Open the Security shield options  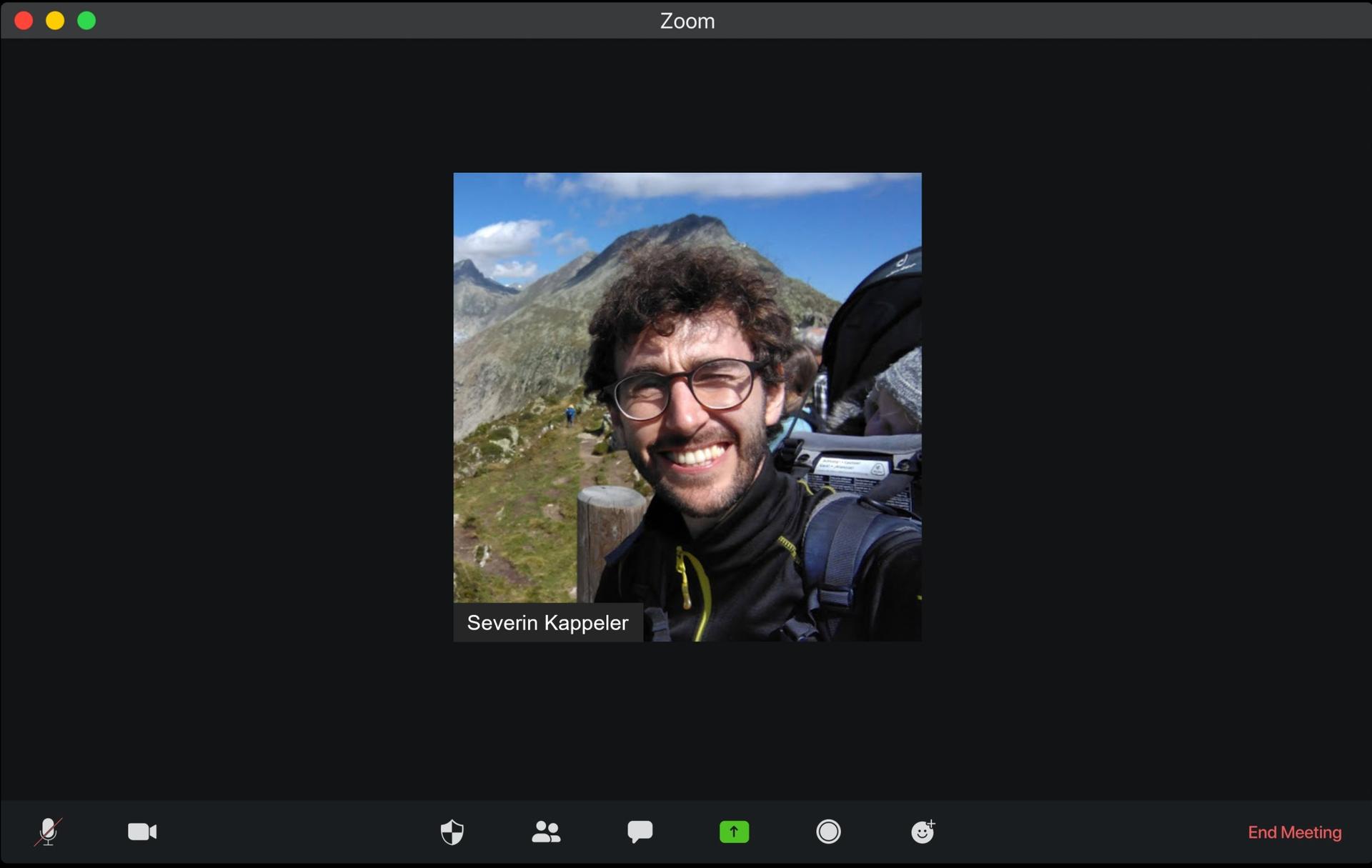(x=452, y=832)
